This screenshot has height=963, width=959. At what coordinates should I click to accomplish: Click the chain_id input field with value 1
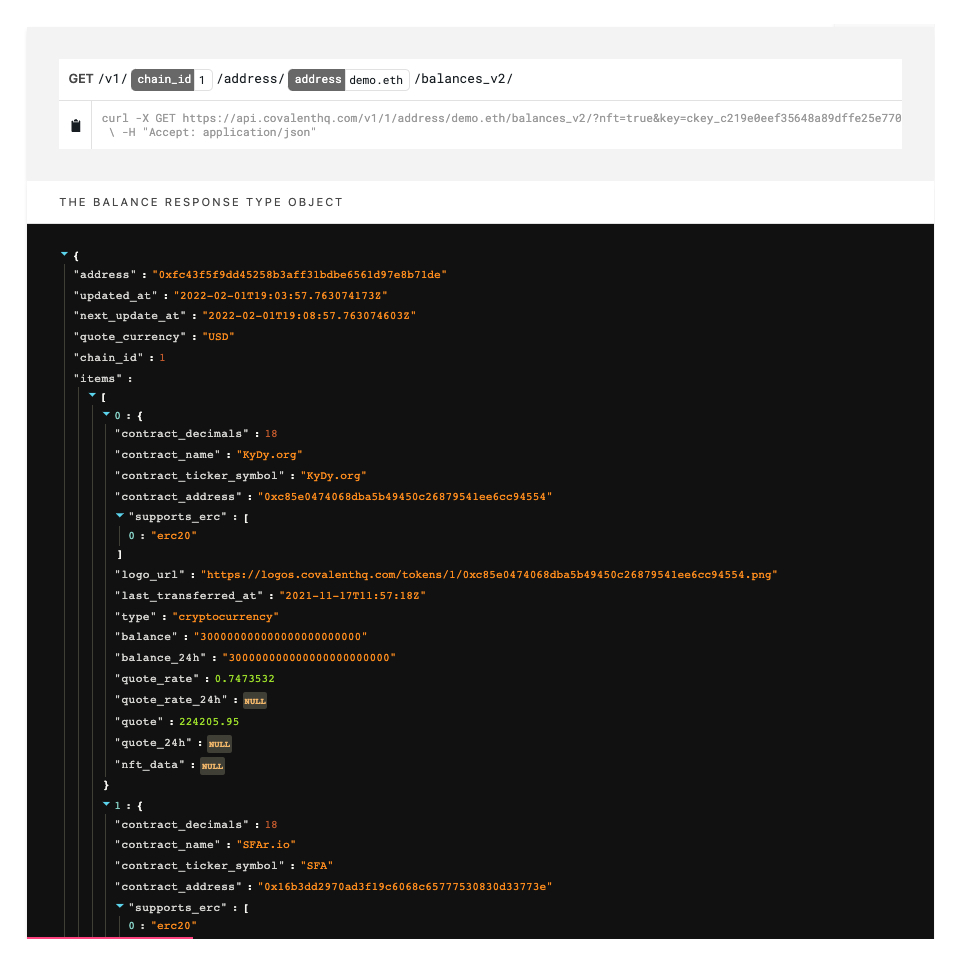[x=202, y=79]
